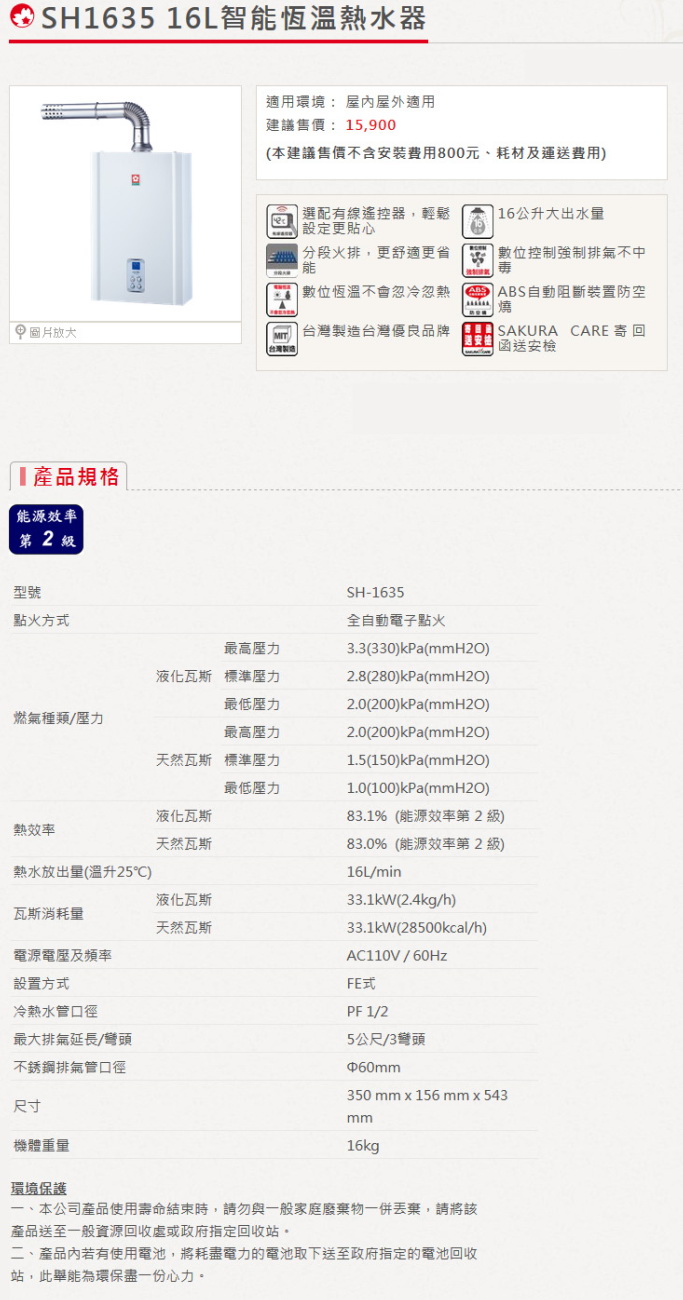Click the ABS 自動阻斷 protection icon
683x1300 pixels.
point(478,299)
